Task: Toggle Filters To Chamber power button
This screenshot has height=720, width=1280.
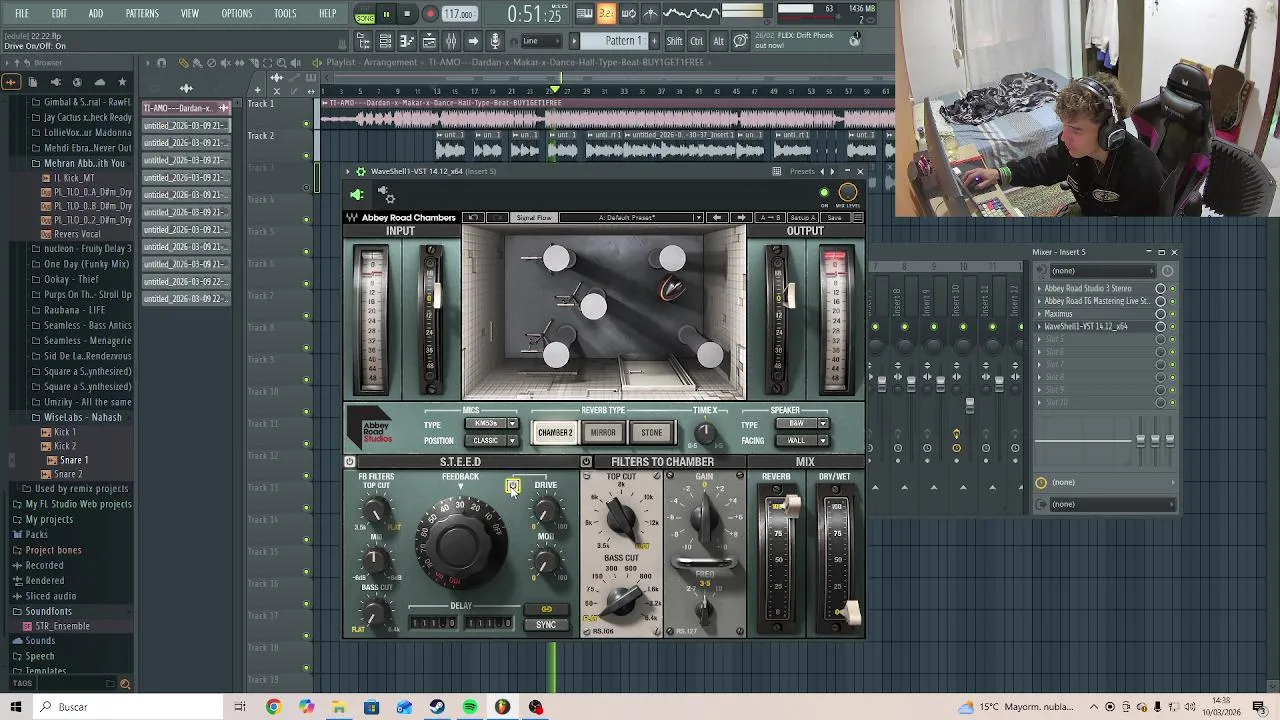Action: (x=586, y=462)
